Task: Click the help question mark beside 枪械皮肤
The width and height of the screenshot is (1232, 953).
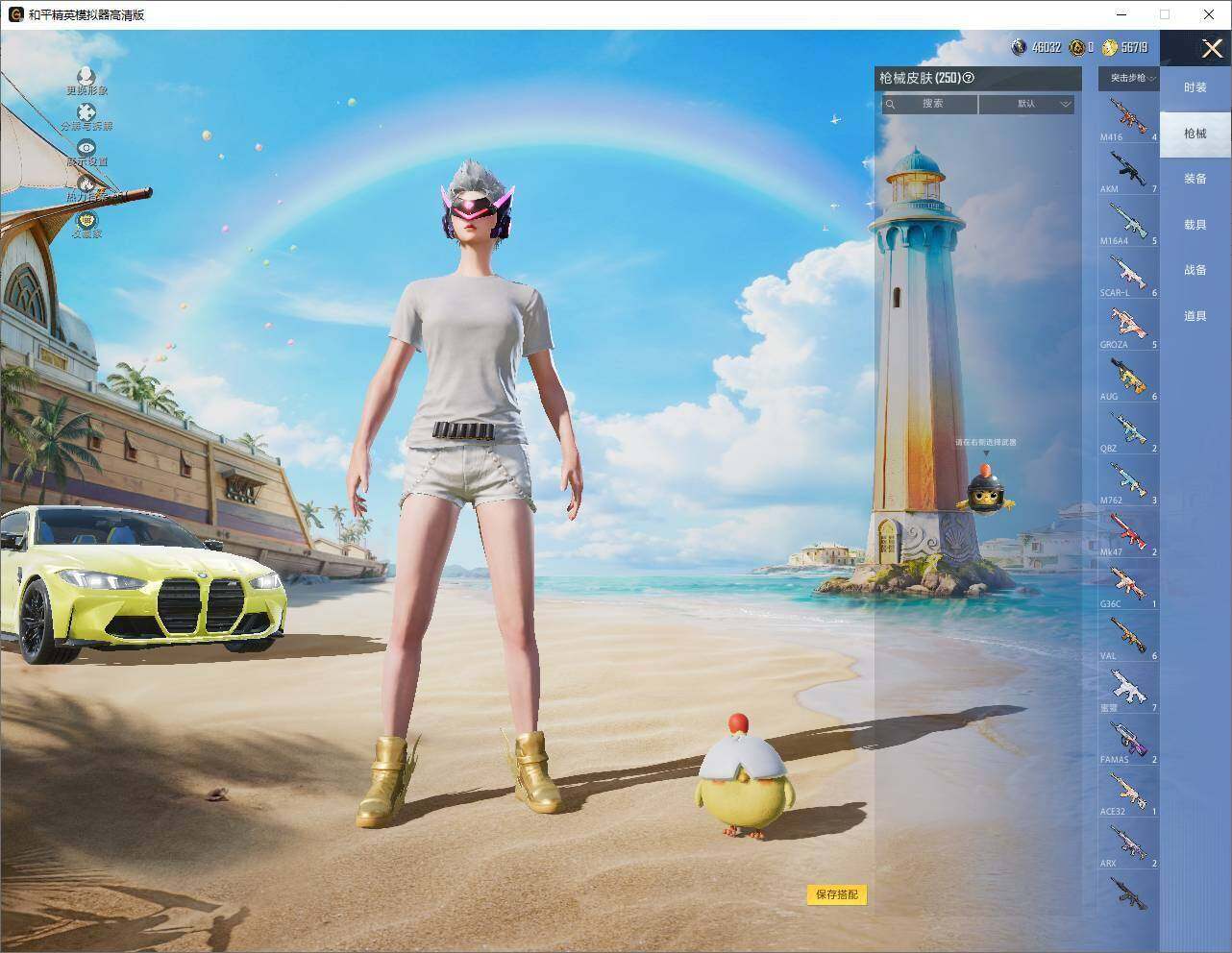Action: [969, 79]
